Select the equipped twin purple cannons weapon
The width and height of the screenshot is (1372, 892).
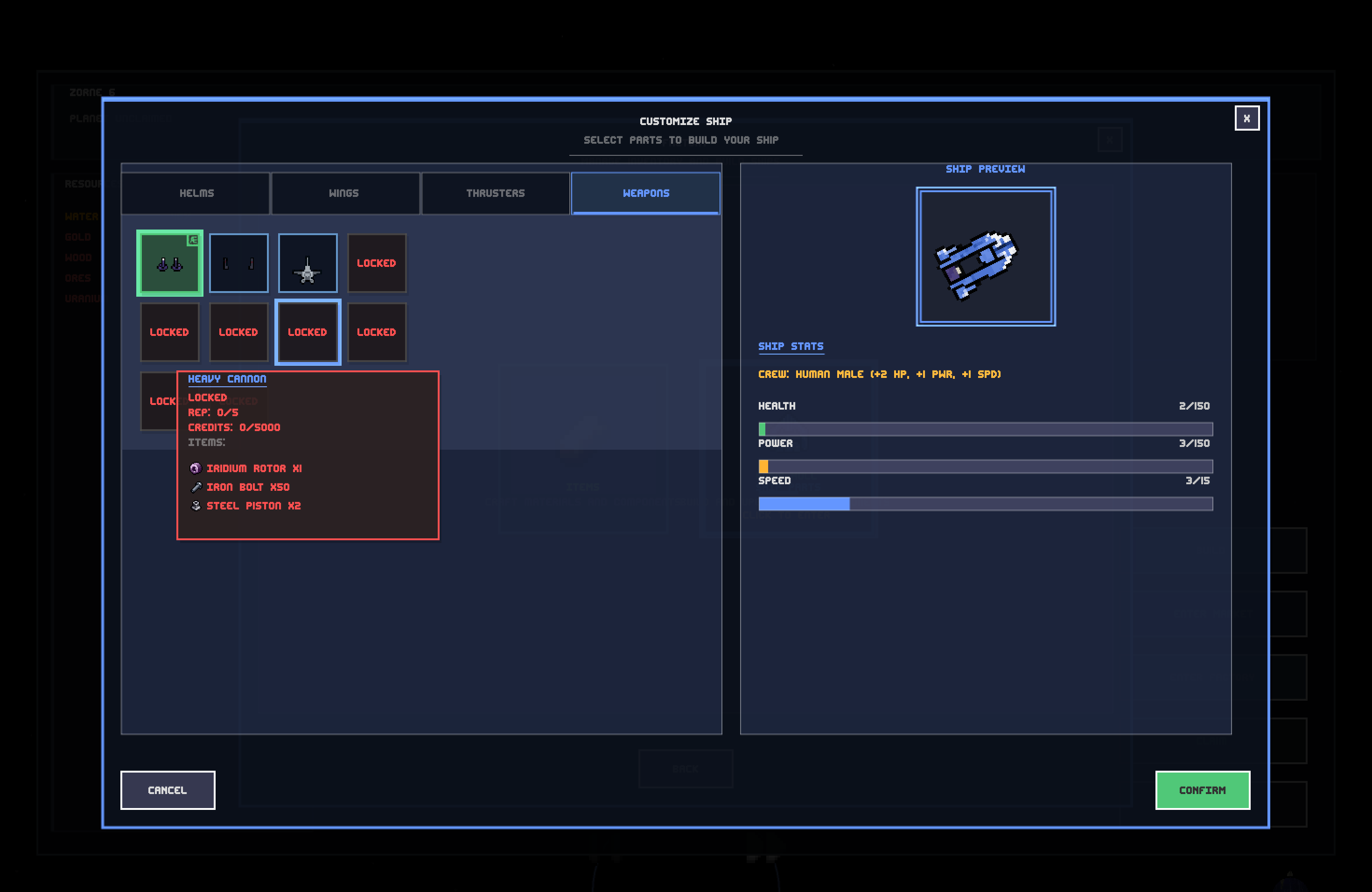pyautogui.click(x=169, y=263)
